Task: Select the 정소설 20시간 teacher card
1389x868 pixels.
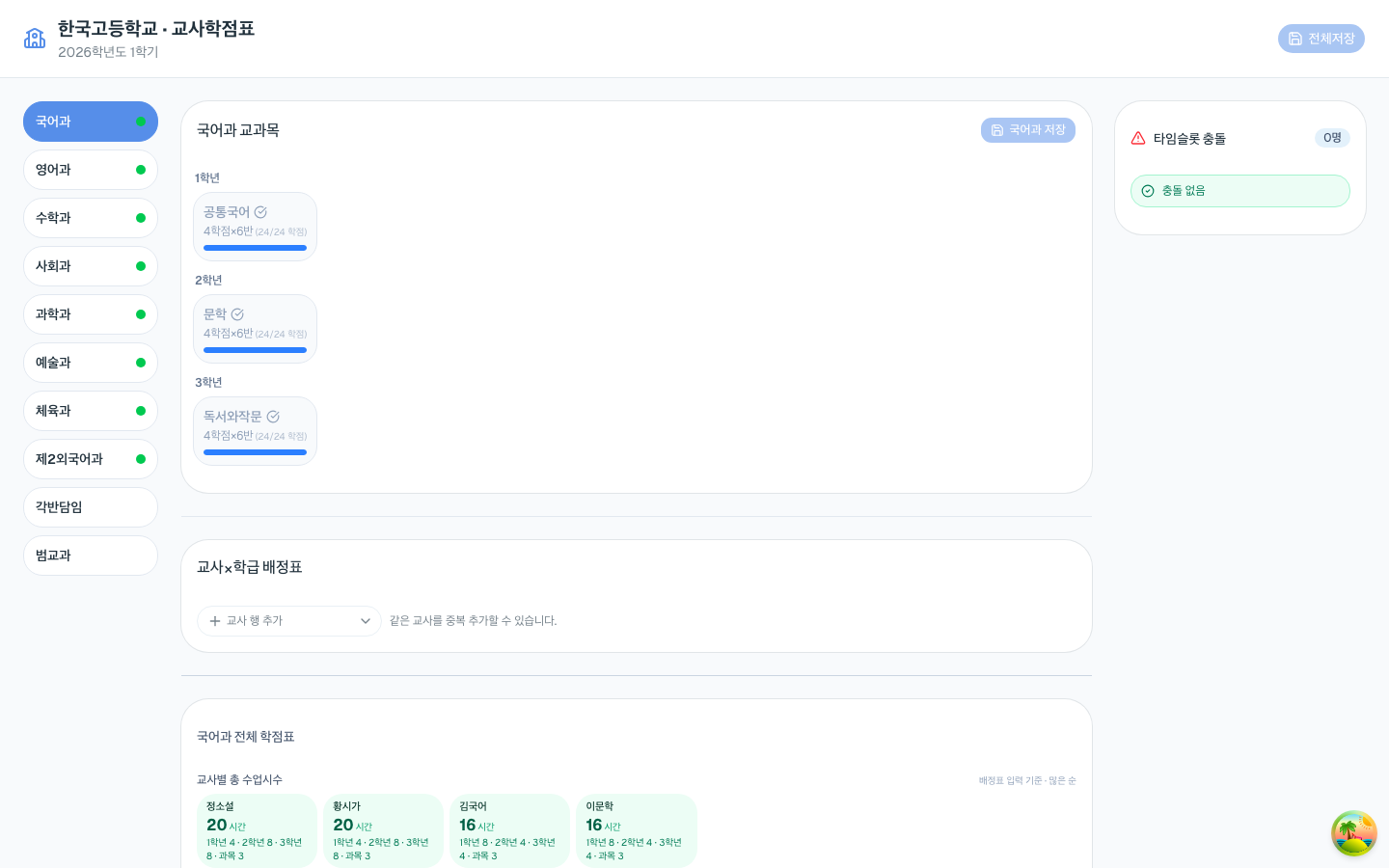Action: [x=258, y=830]
